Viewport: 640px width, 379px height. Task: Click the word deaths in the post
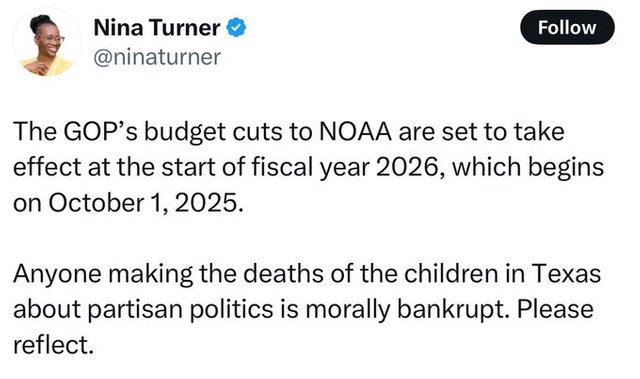[x=285, y=273]
